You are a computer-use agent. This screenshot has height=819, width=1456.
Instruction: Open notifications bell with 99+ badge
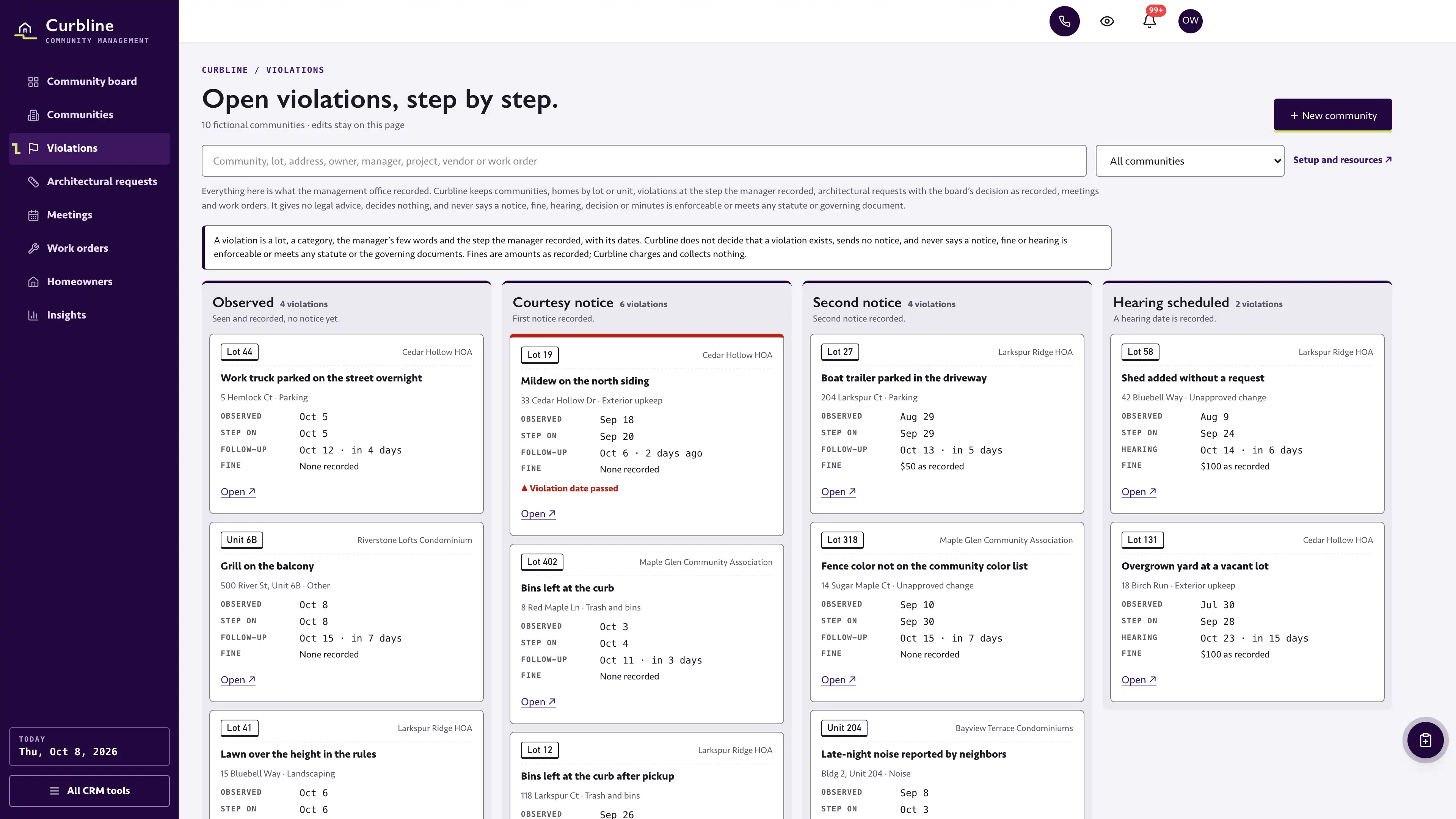pyautogui.click(x=1149, y=21)
